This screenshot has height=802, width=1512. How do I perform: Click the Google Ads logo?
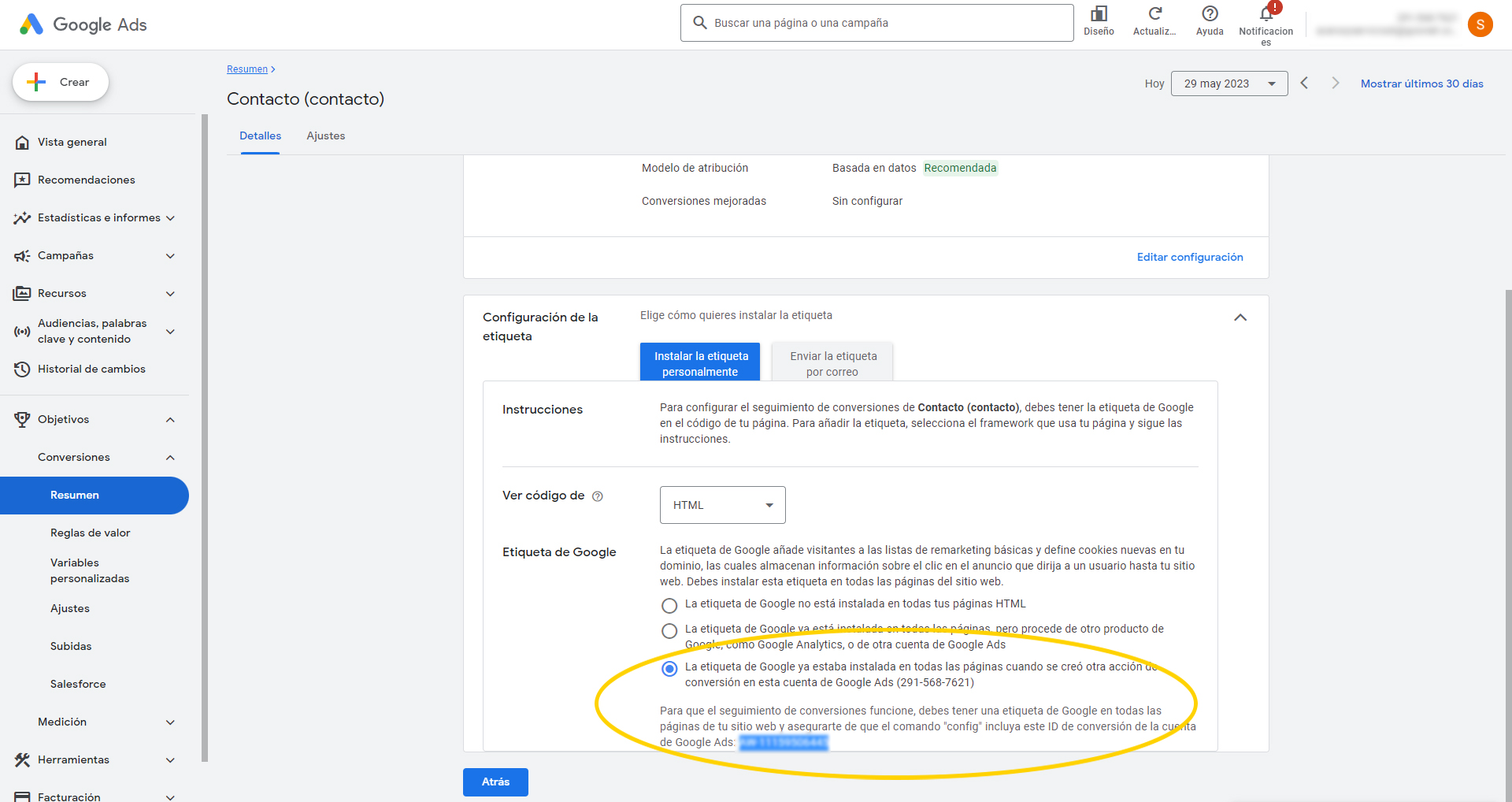pyautogui.click(x=83, y=24)
